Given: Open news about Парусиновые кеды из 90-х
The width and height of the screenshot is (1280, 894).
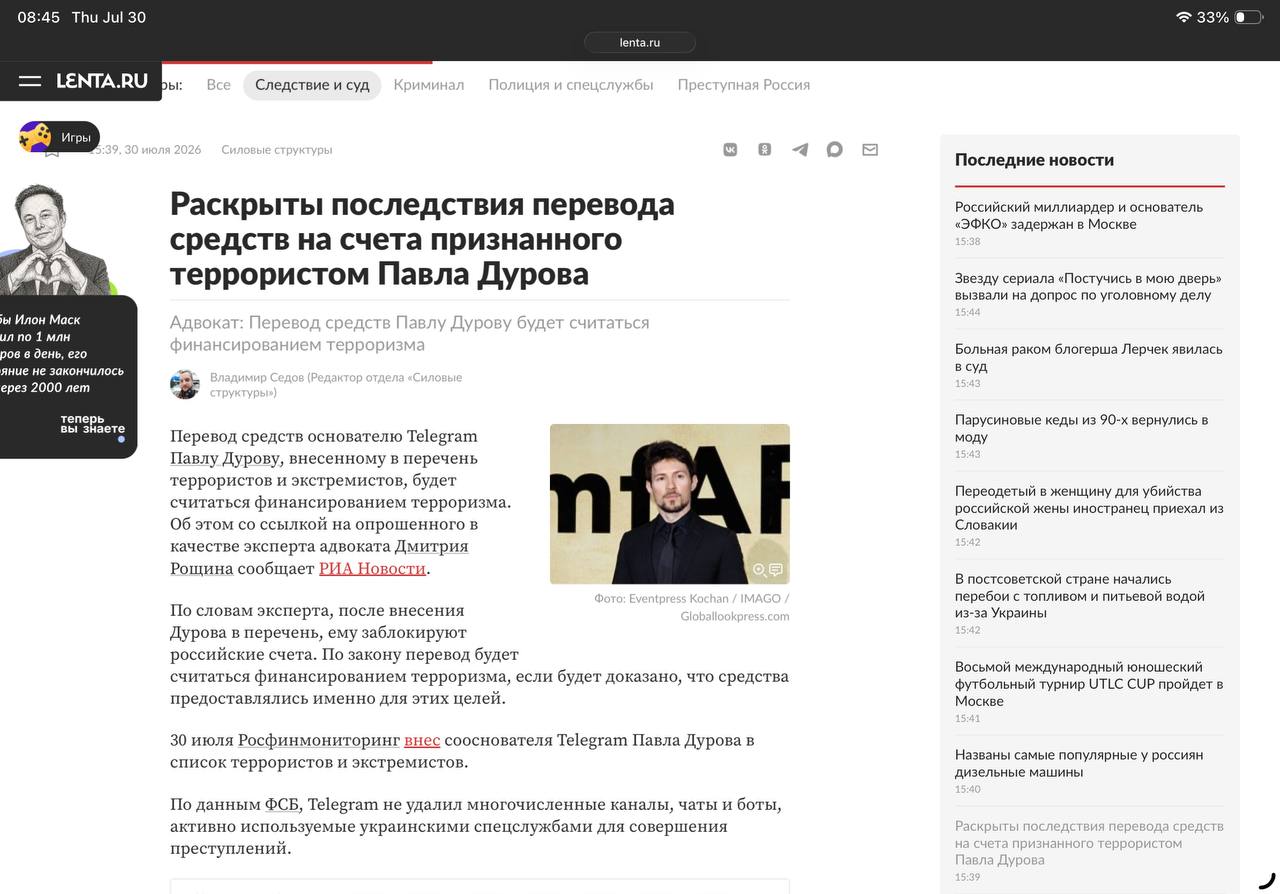Looking at the screenshot, I should pyautogui.click(x=1081, y=428).
